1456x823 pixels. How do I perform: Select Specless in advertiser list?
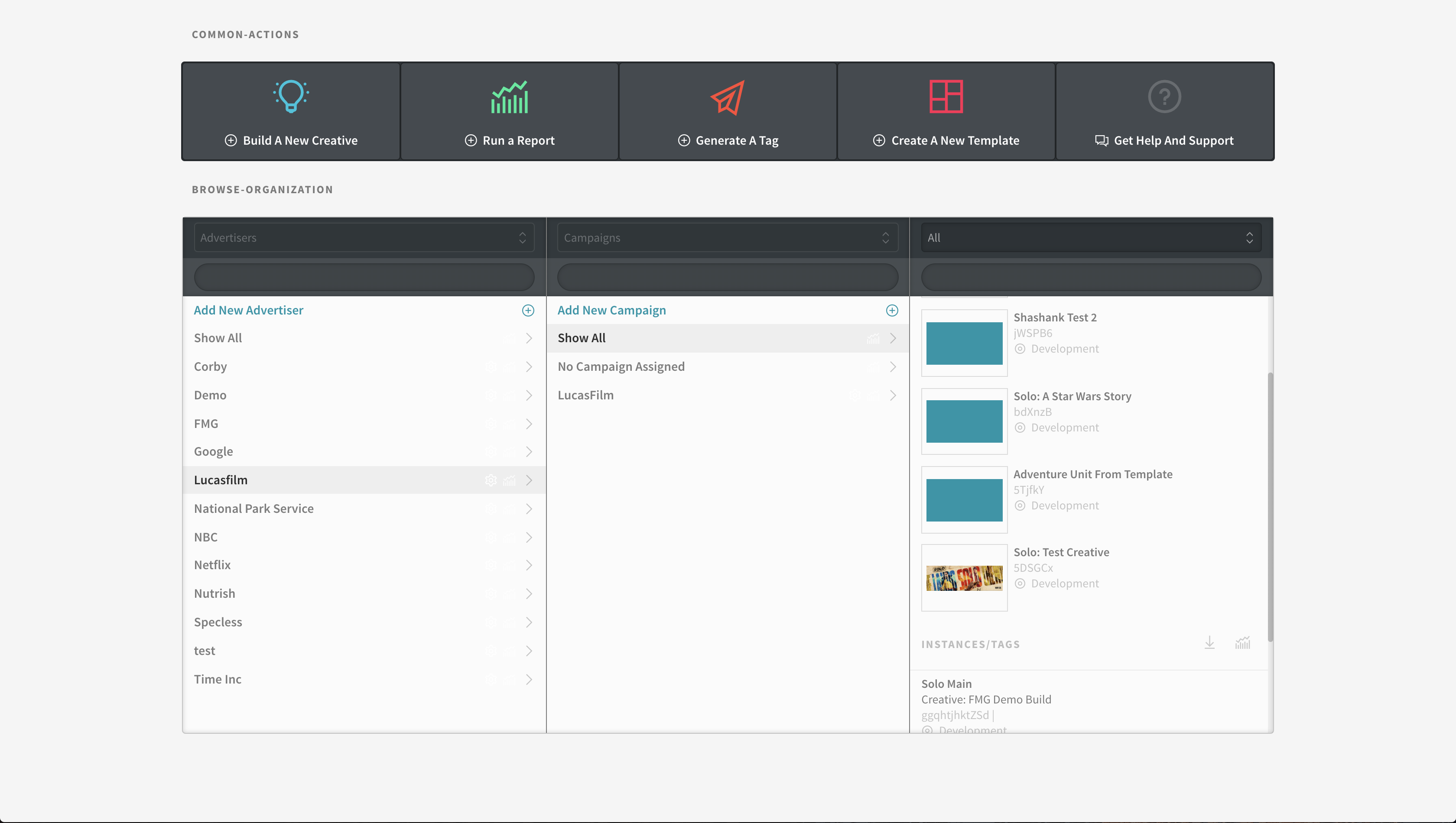pyautogui.click(x=364, y=622)
